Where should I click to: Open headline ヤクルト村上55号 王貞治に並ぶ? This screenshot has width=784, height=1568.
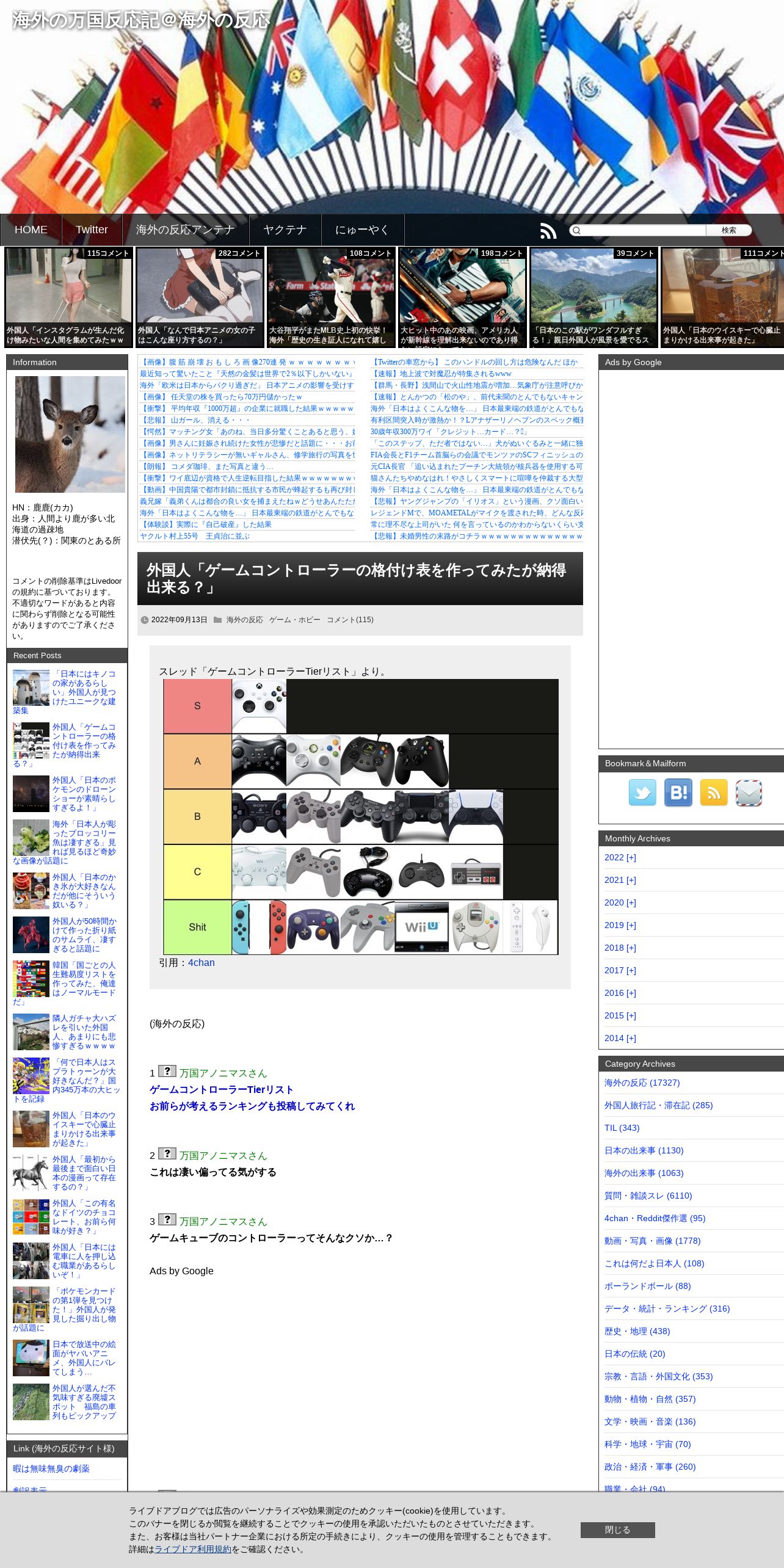click(195, 536)
